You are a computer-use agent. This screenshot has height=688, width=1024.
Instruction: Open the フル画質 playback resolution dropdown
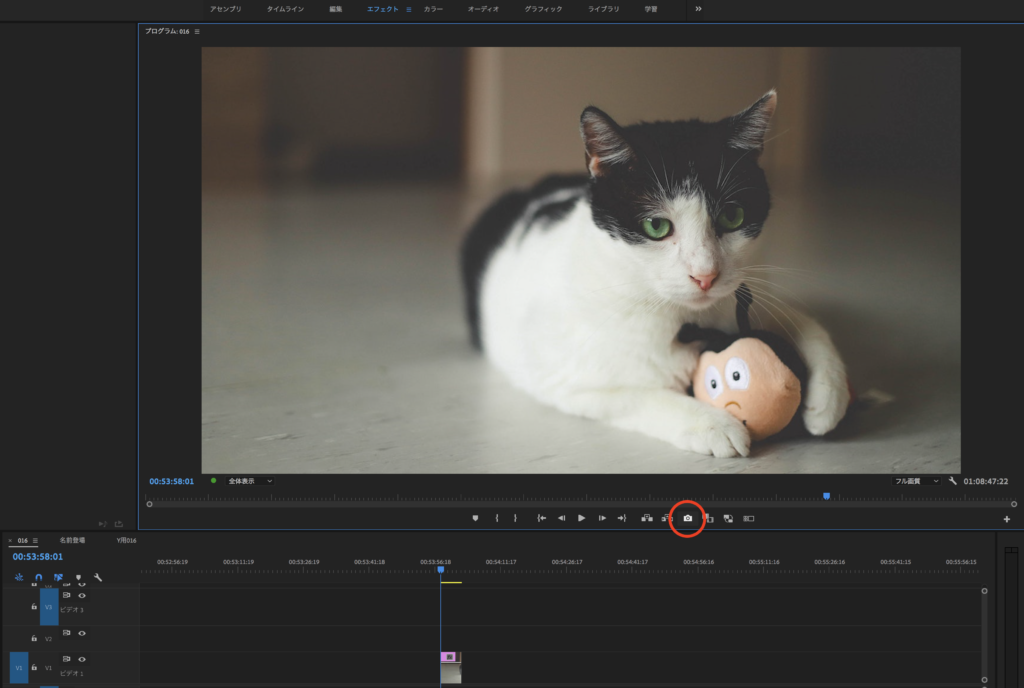coord(916,481)
